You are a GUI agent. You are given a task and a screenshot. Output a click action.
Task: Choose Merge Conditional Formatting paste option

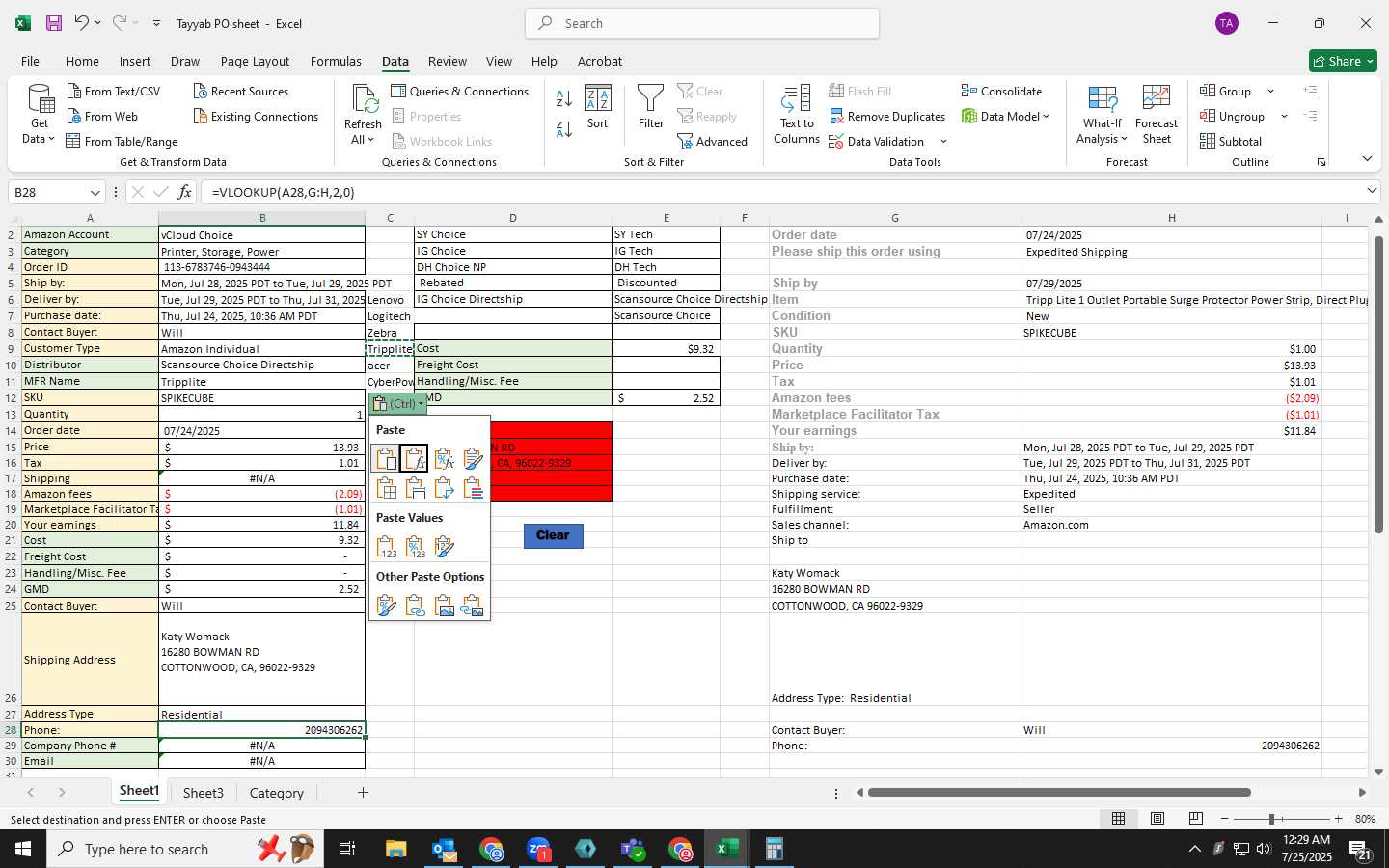pos(473,488)
